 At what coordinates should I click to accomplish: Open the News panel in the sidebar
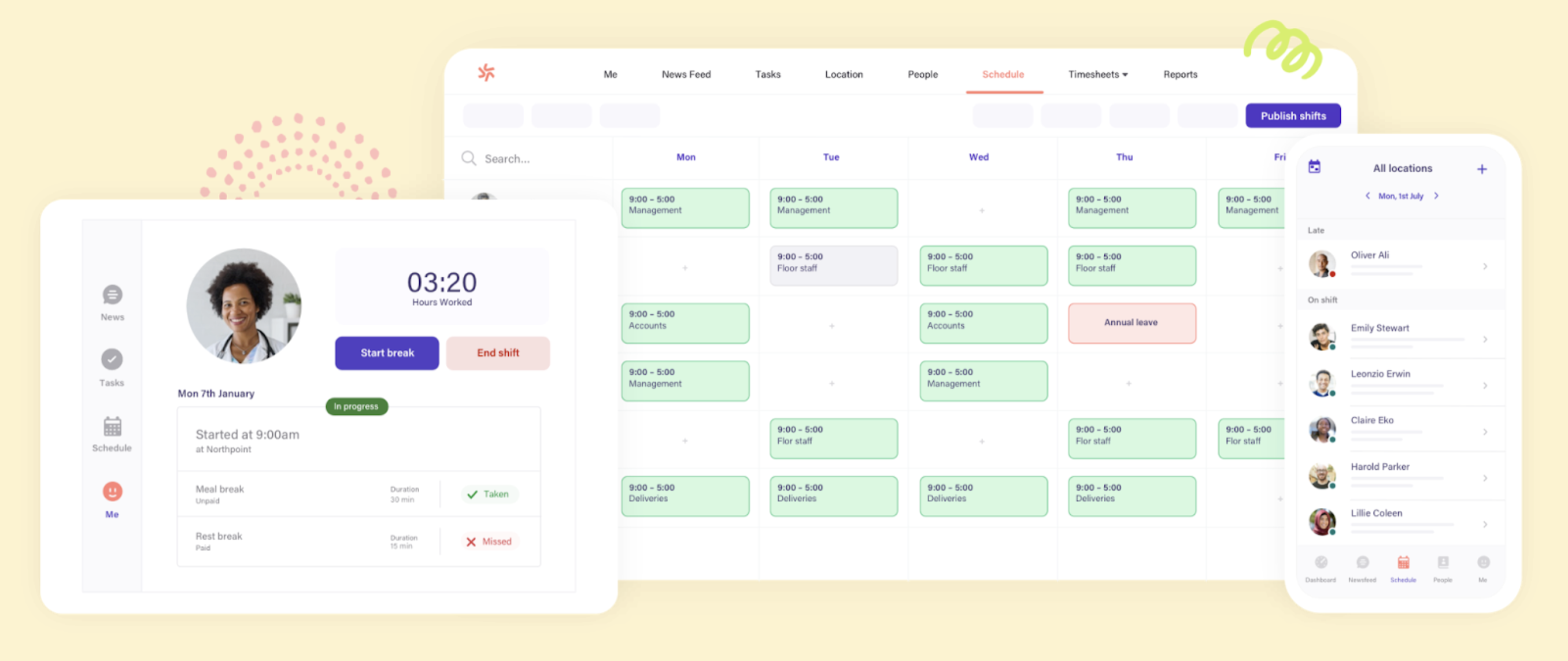point(112,302)
